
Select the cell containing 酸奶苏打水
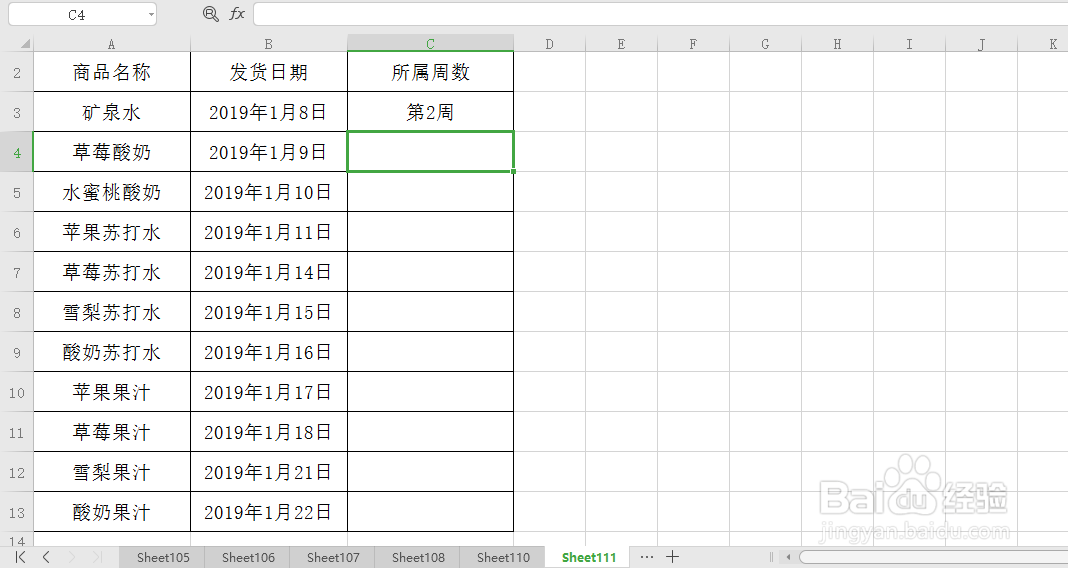click(112, 352)
